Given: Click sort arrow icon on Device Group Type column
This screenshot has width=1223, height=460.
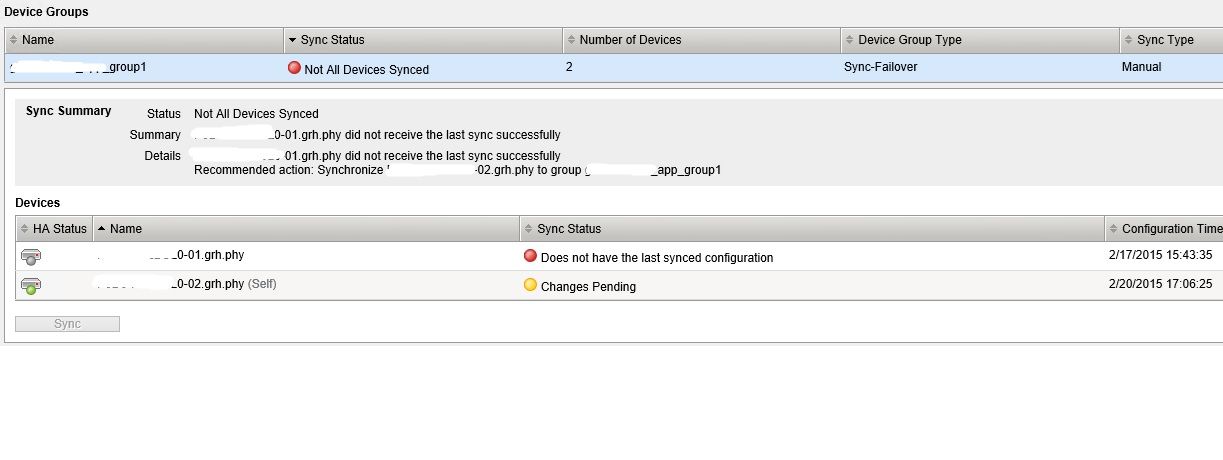Looking at the screenshot, I should [x=849, y=40].
